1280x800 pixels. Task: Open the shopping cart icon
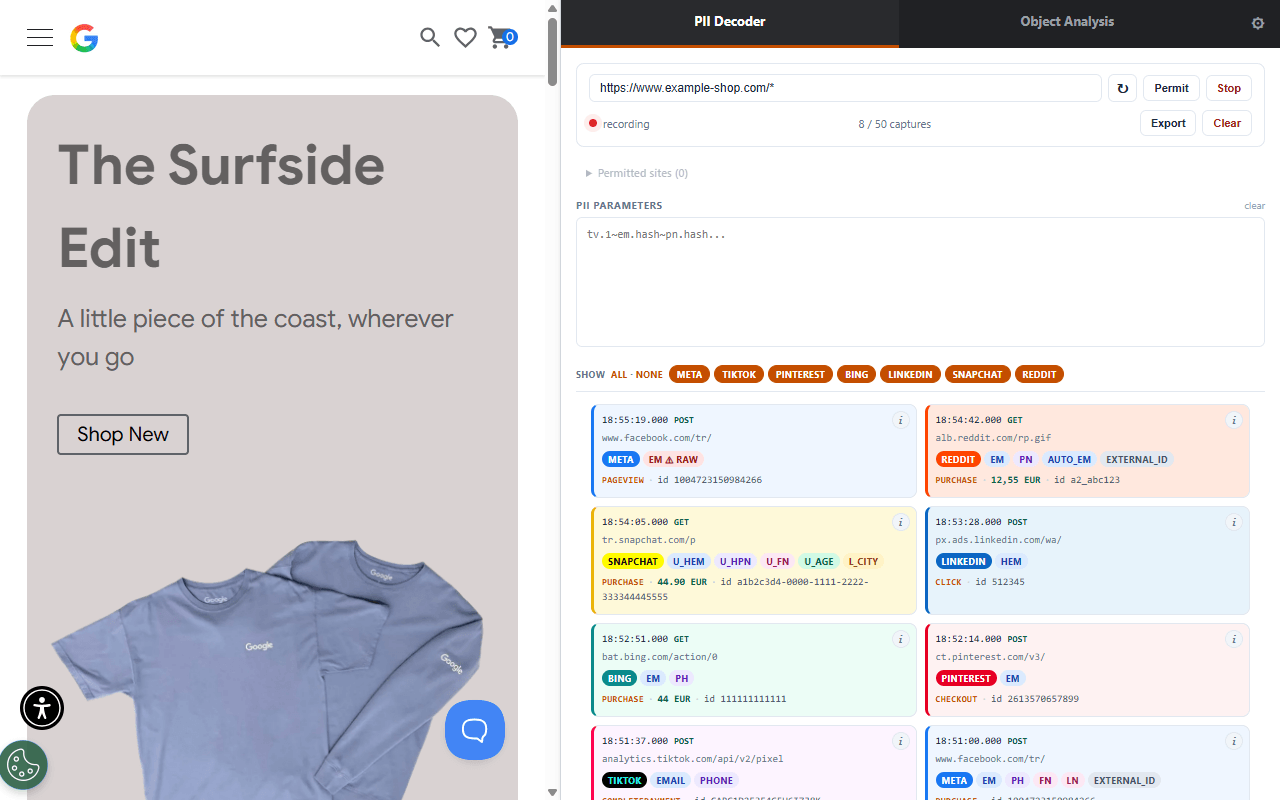[501, 38]
